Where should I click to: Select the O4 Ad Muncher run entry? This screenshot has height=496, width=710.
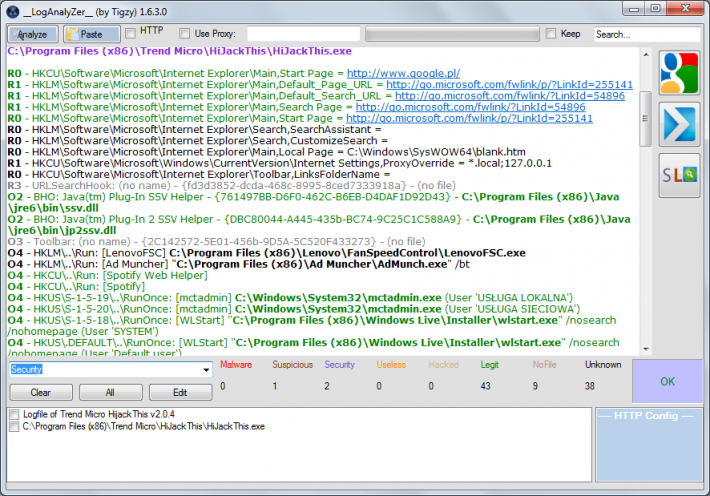pyautogui.click(x=239, y=264)
